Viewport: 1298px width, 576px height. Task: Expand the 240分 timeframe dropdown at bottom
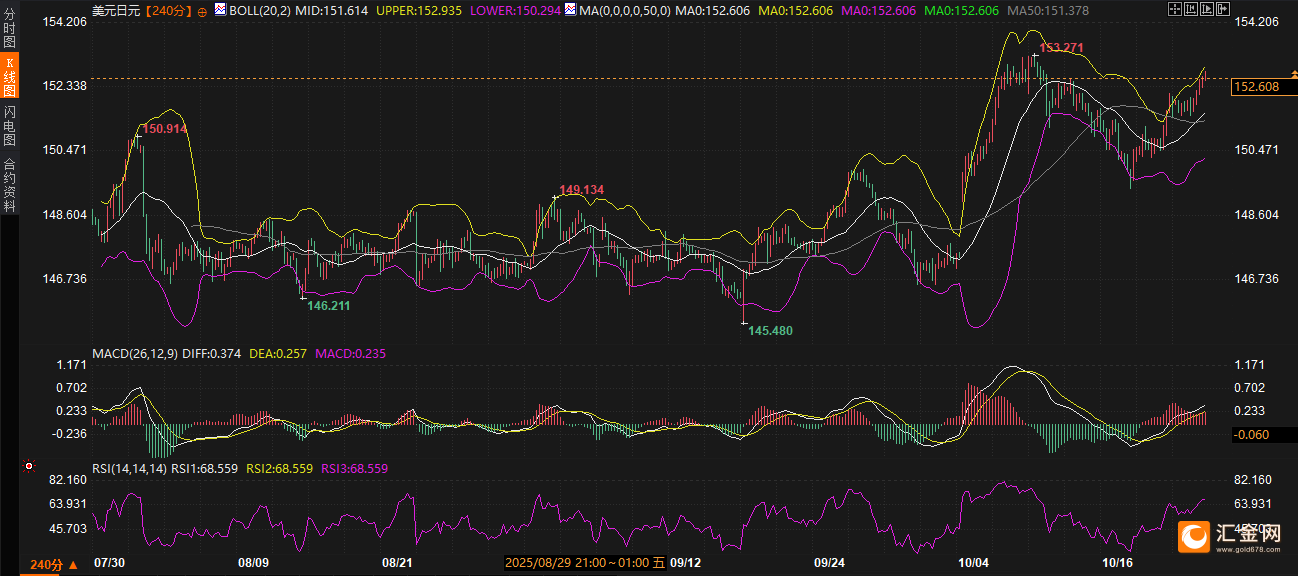point(54,565)
